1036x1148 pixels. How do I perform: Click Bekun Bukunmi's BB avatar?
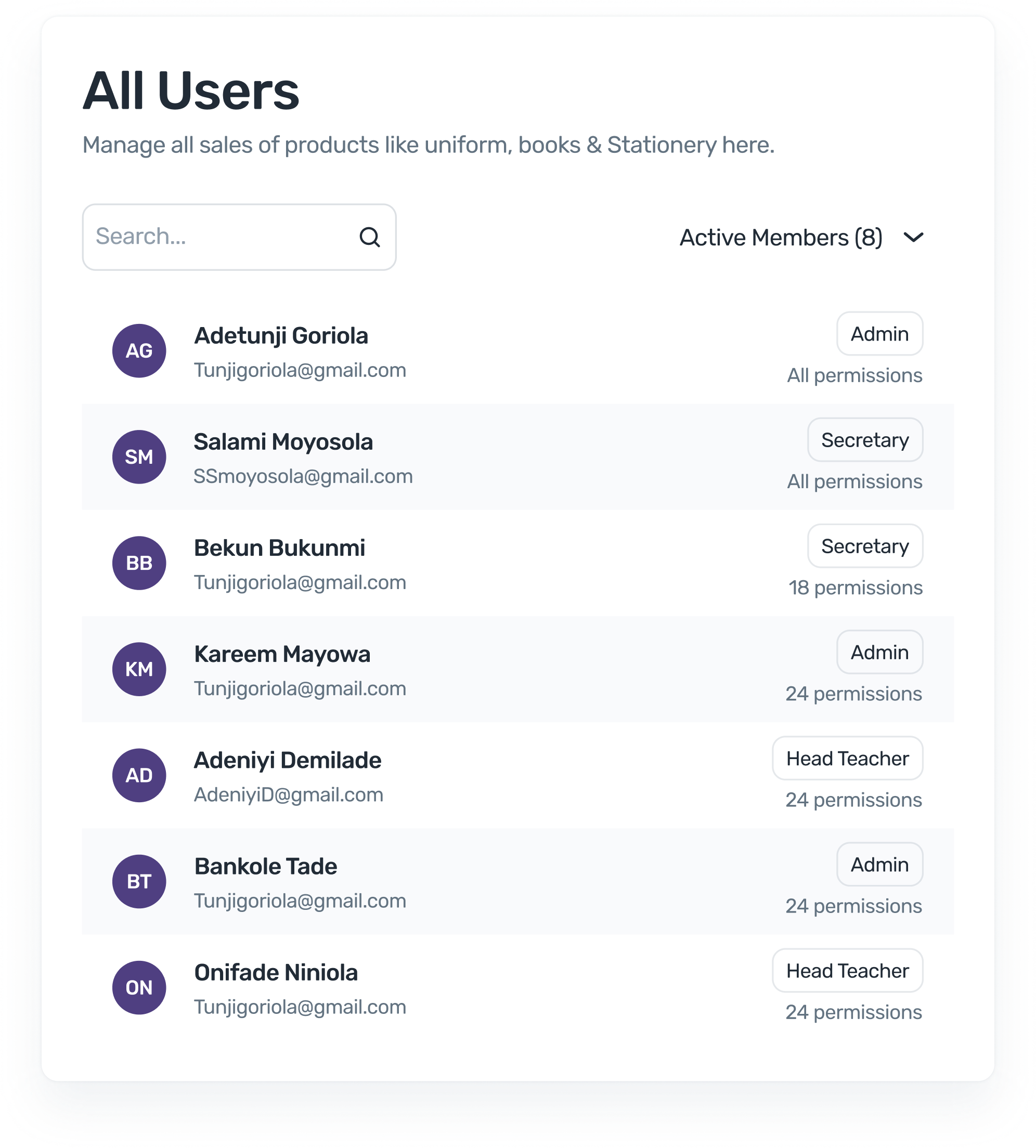(138, 563)
